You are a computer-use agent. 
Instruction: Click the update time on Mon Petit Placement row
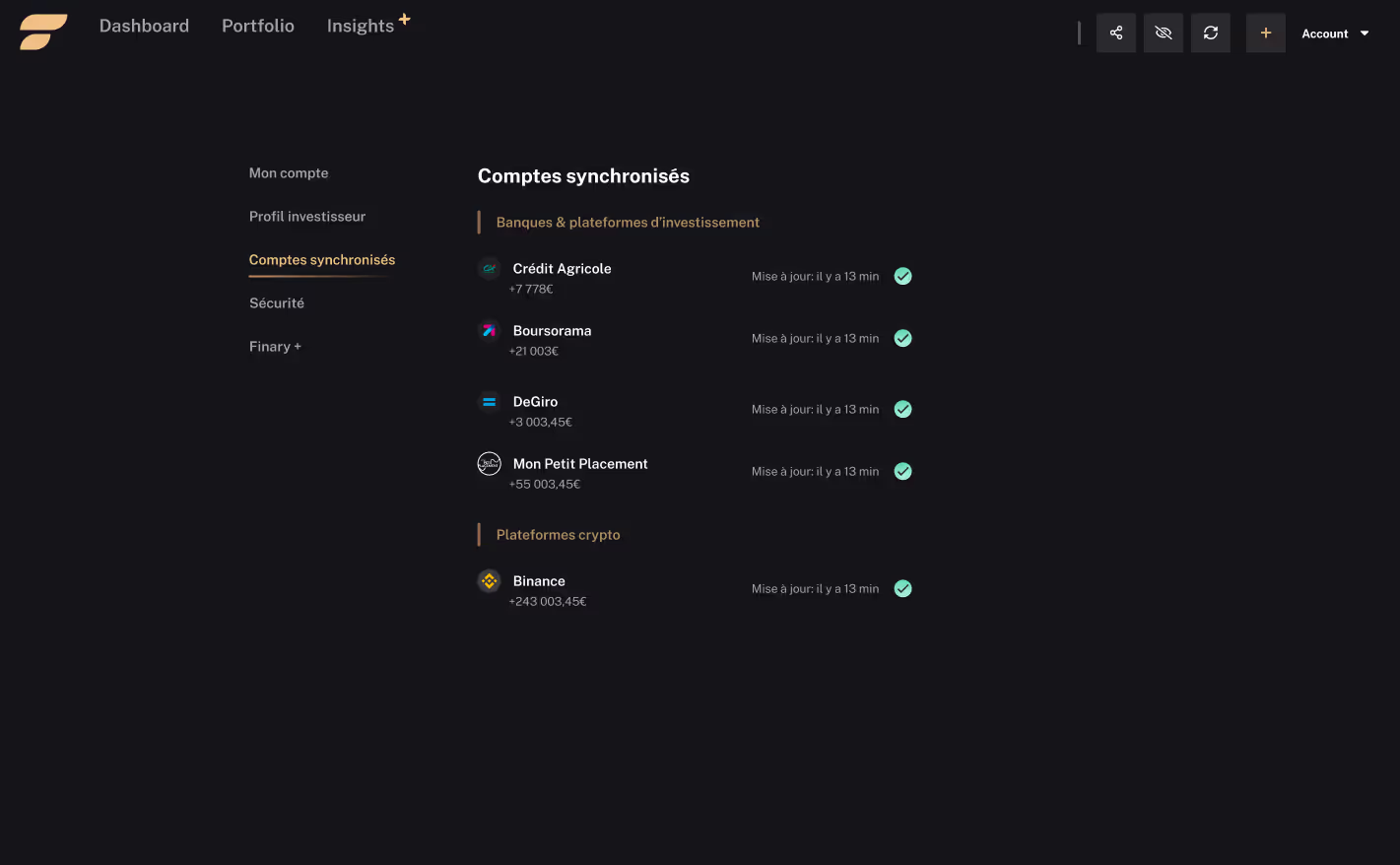click(x=815, y=471)
